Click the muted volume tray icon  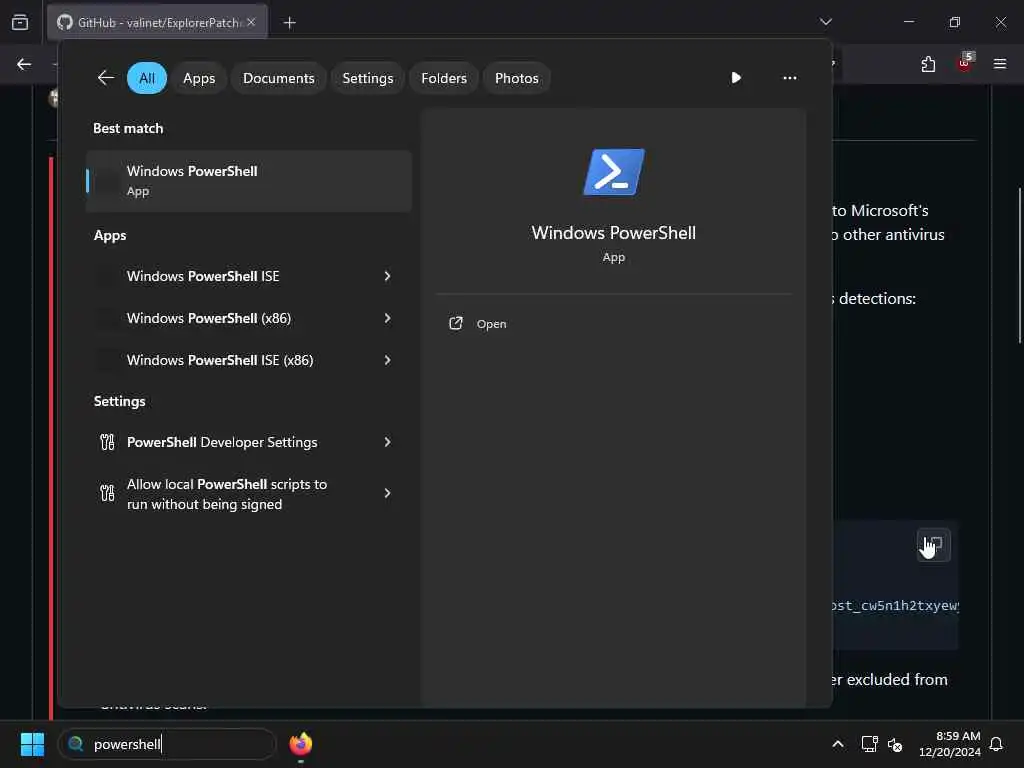[x=895, y=744]
